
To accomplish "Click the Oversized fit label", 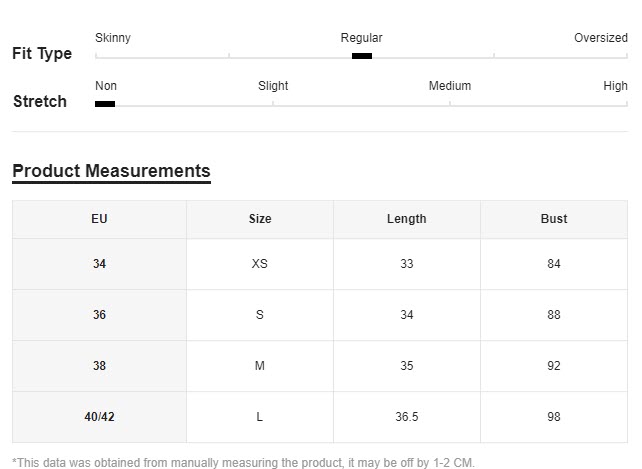I will tap(601, 38).
